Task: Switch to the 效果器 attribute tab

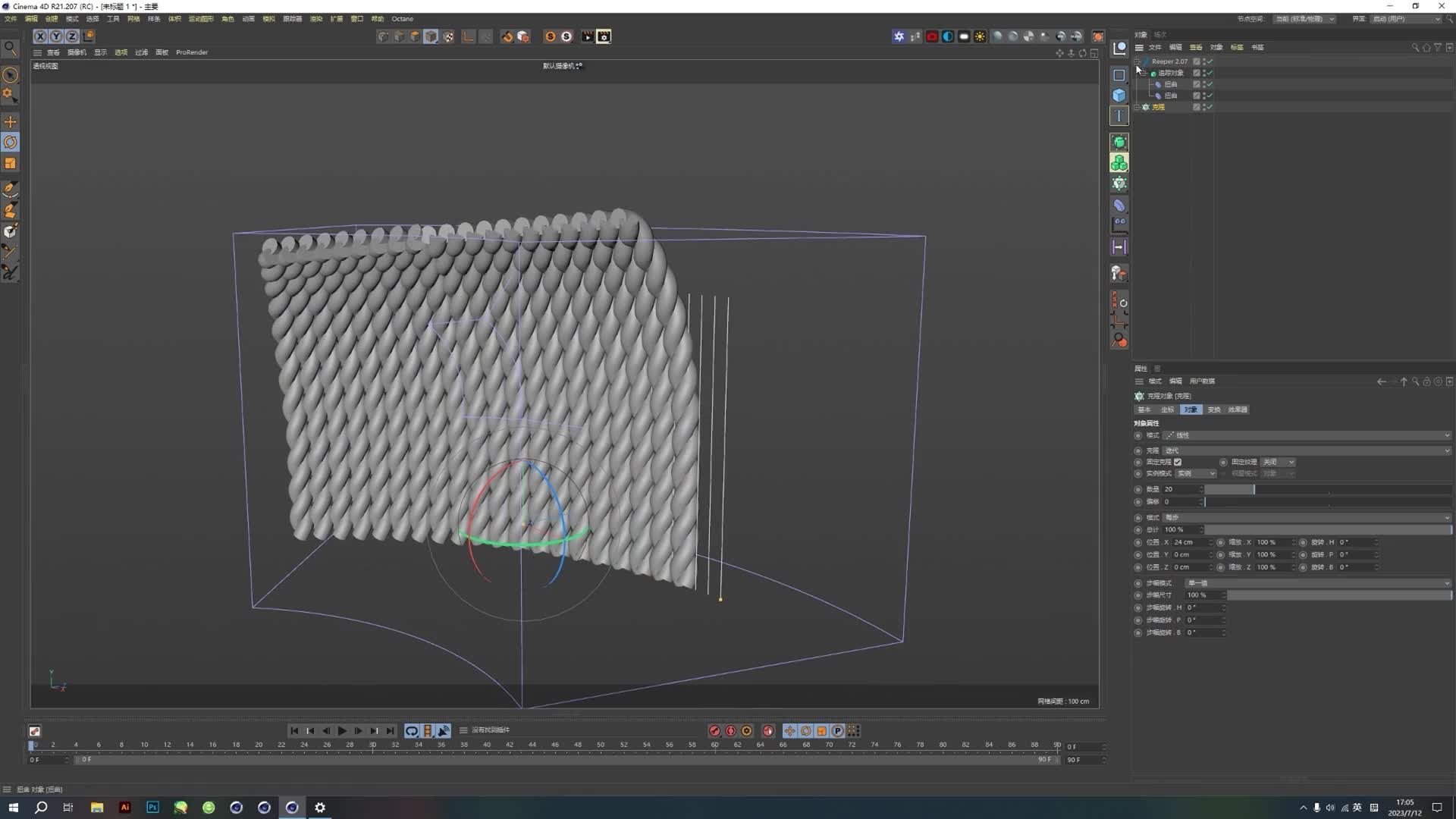Action: coord(1238,409)
